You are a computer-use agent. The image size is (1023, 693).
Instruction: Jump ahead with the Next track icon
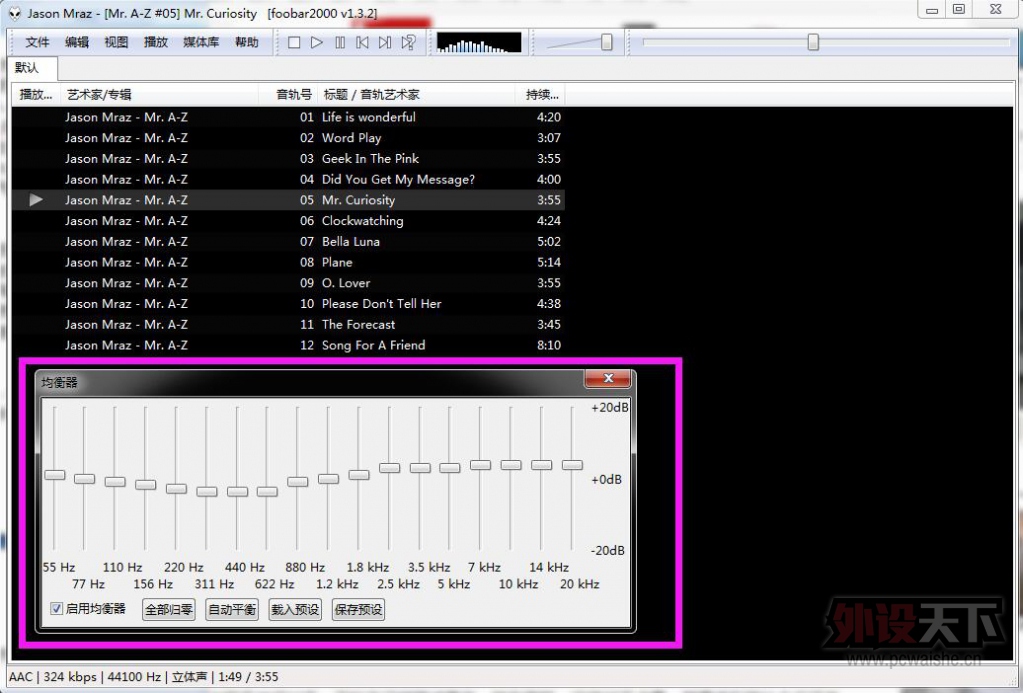click(x=385, y=42)
